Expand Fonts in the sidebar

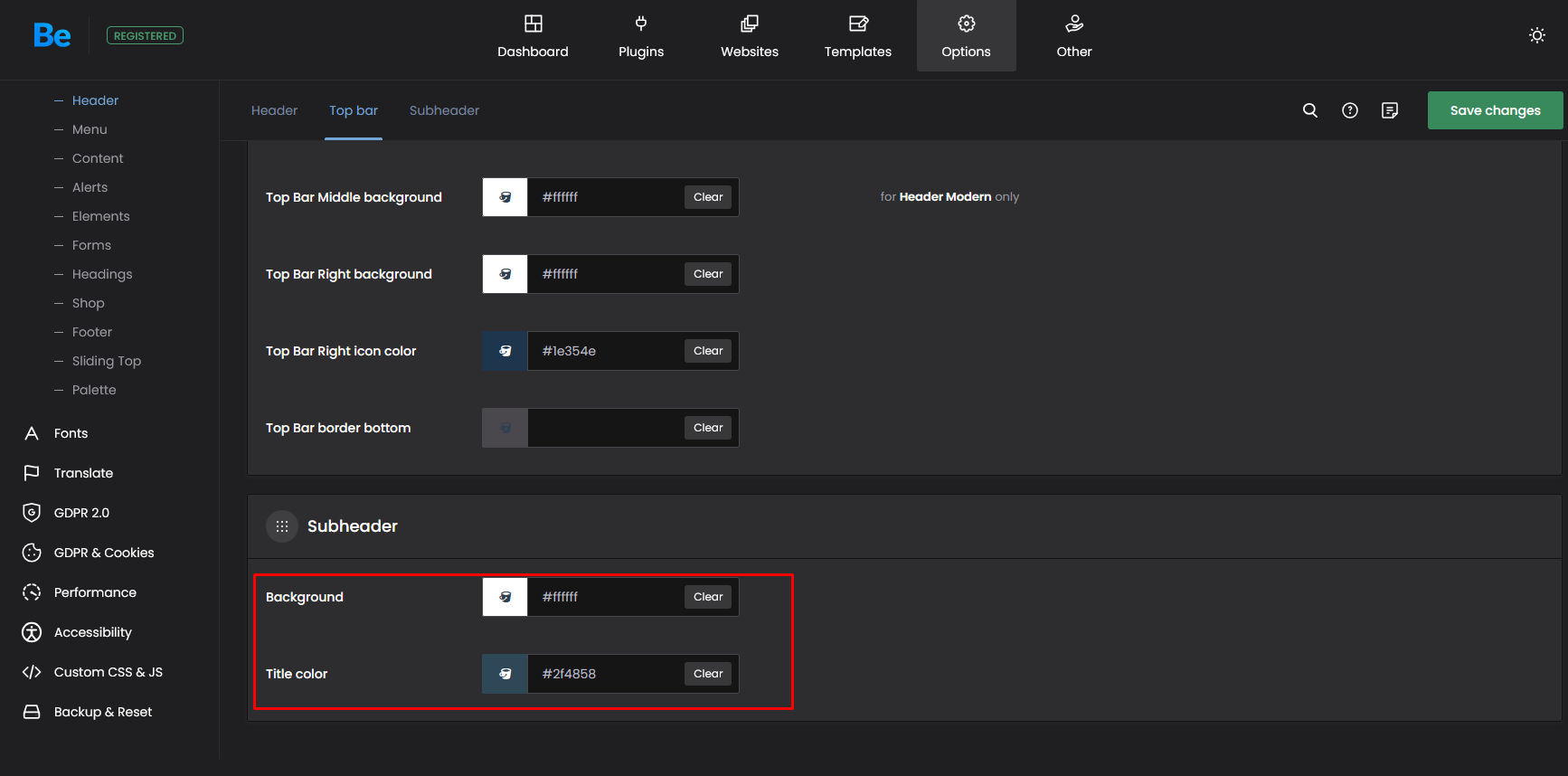click(71, 433)
